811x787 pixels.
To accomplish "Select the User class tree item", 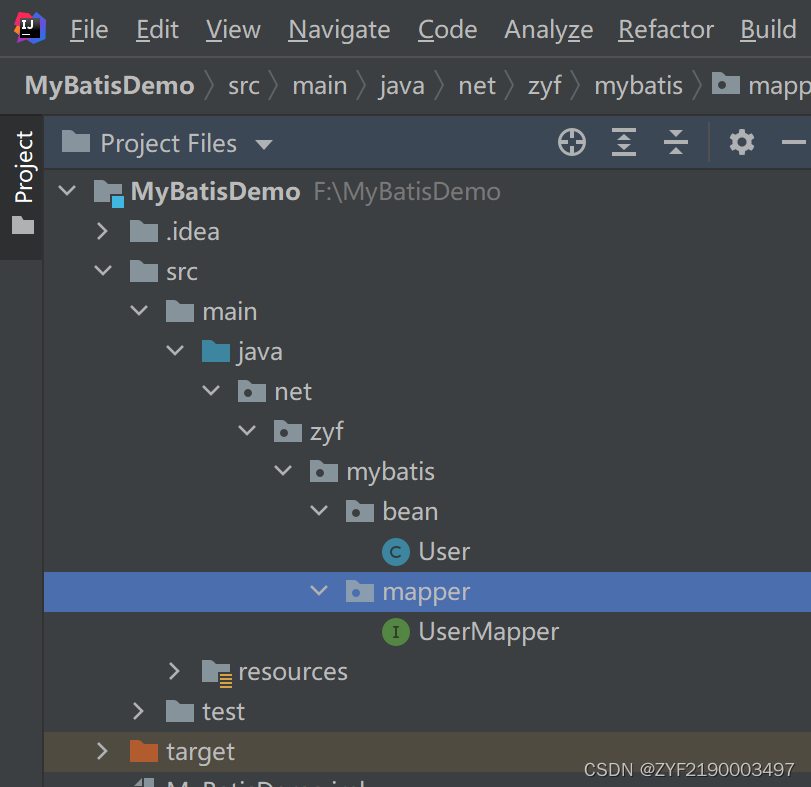I will [444, 551].
